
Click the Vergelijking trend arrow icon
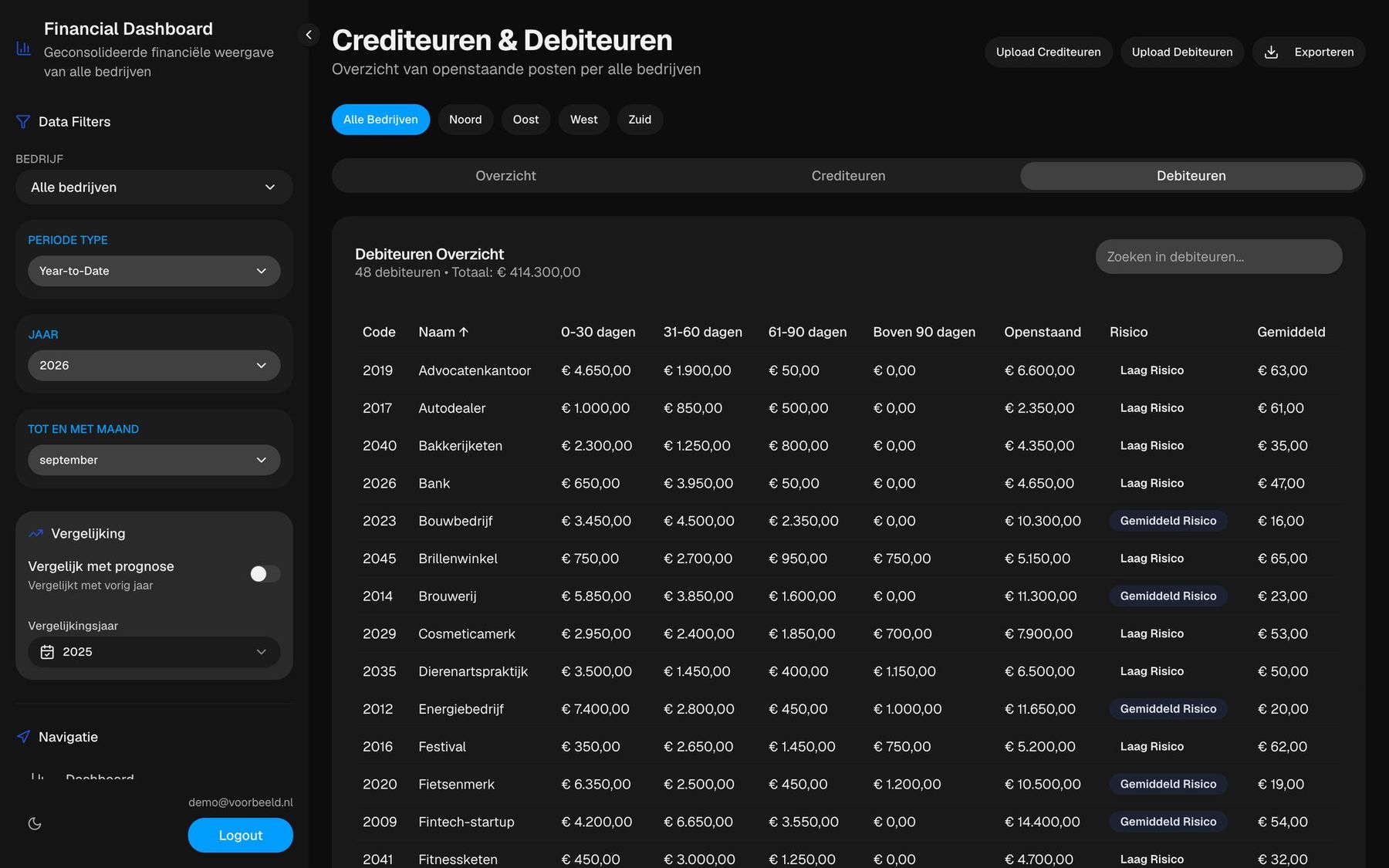coord(35,533)
